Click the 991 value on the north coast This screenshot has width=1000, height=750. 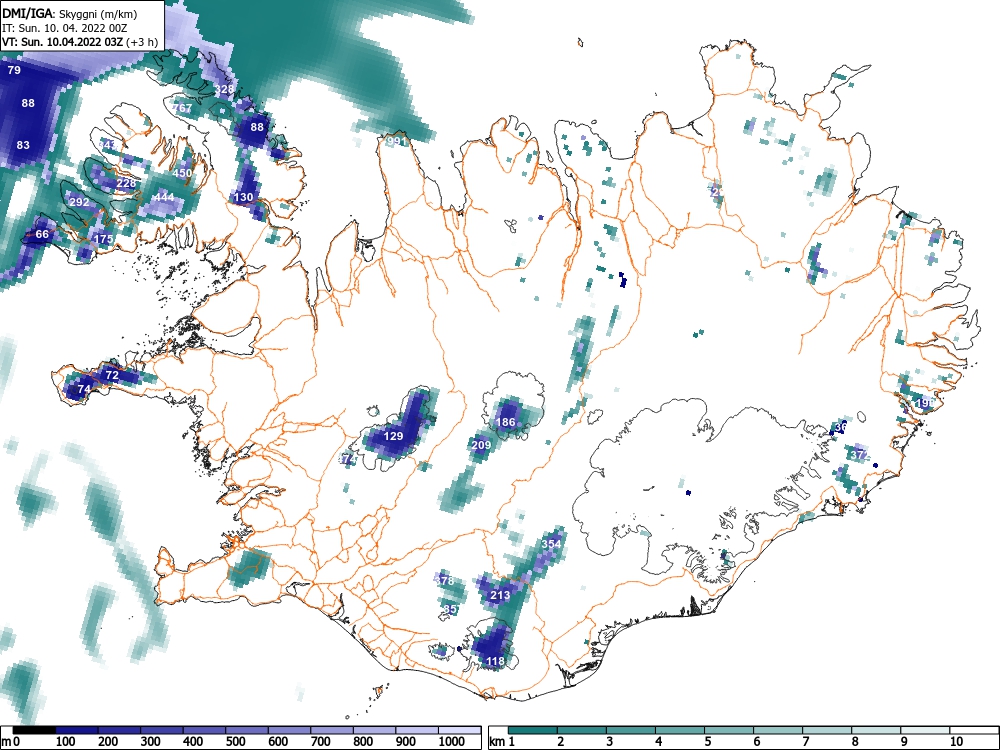[396, 141]
